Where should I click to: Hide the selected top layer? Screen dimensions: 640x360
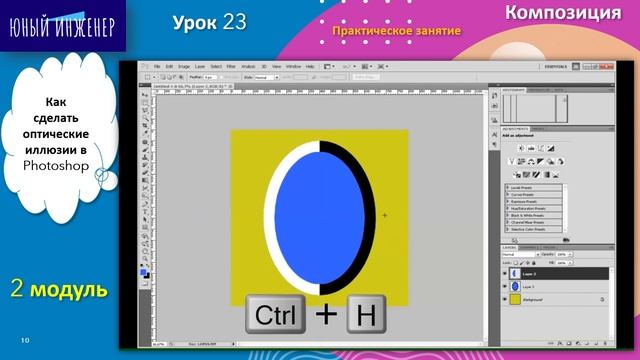point(505,274)
